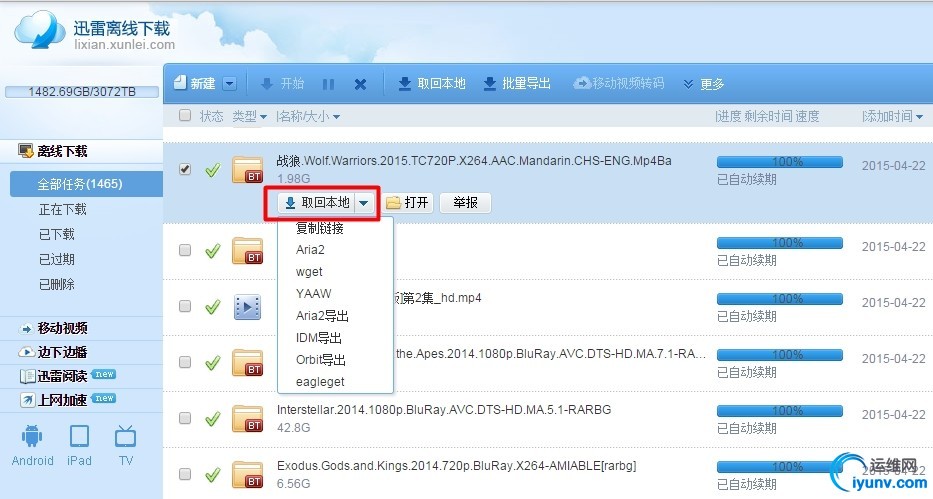
Task: Click BT folder icon of Interstellar task
Action: tap(248, 418)
